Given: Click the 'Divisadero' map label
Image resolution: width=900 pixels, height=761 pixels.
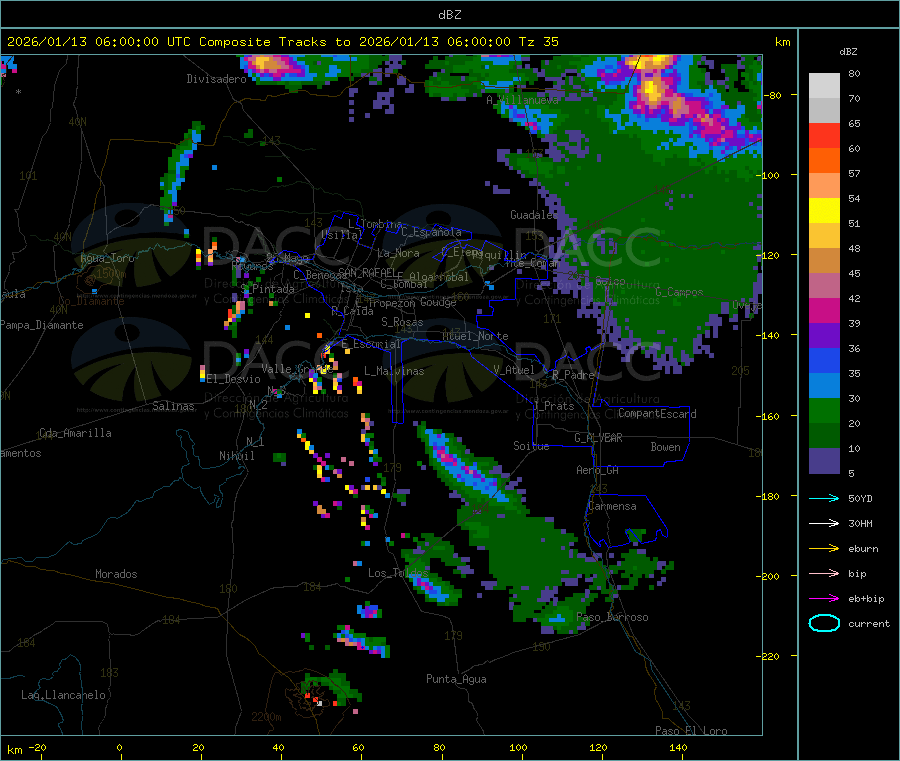Looking at the screenshot, I should click(216, 79).
